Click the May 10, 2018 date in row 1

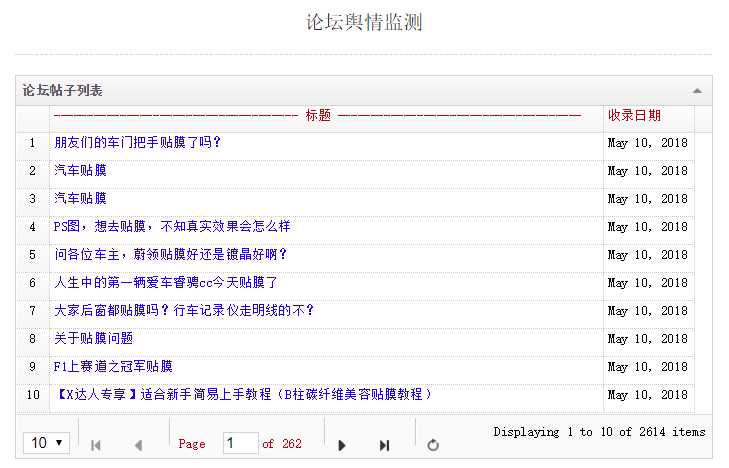(x=648, y=143)
